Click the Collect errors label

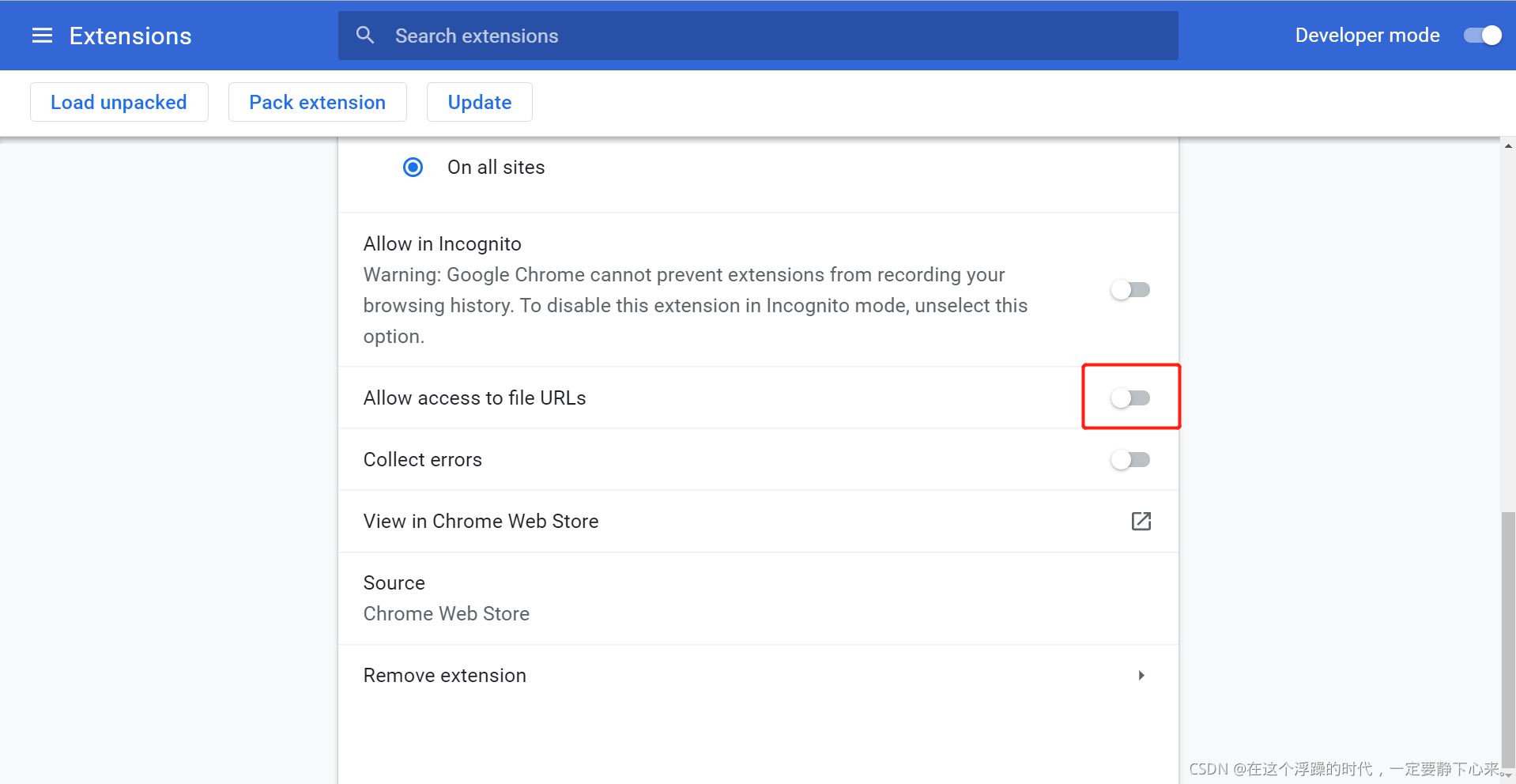click(423, 459)
